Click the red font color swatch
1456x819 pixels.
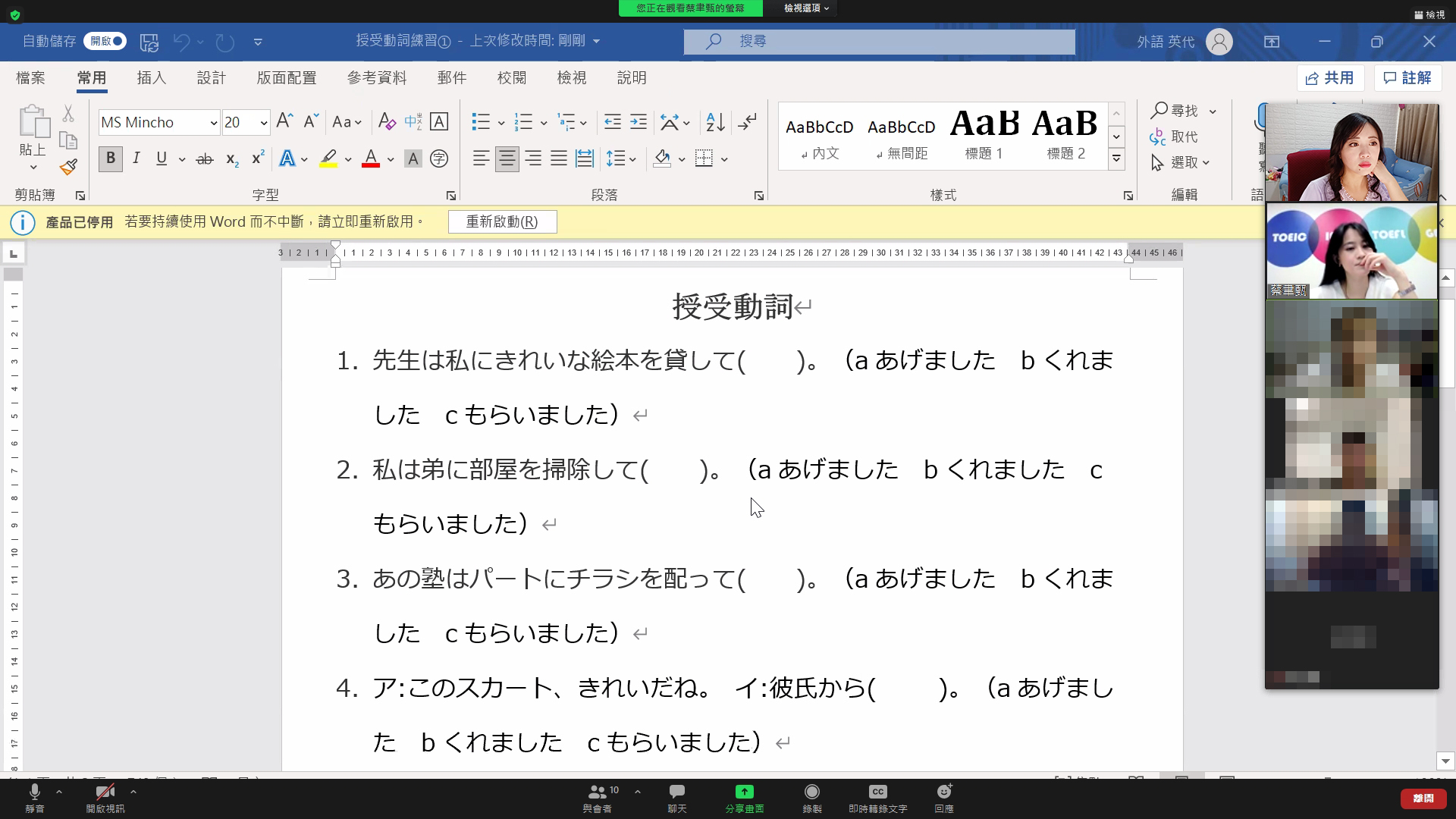pos(370,158)
